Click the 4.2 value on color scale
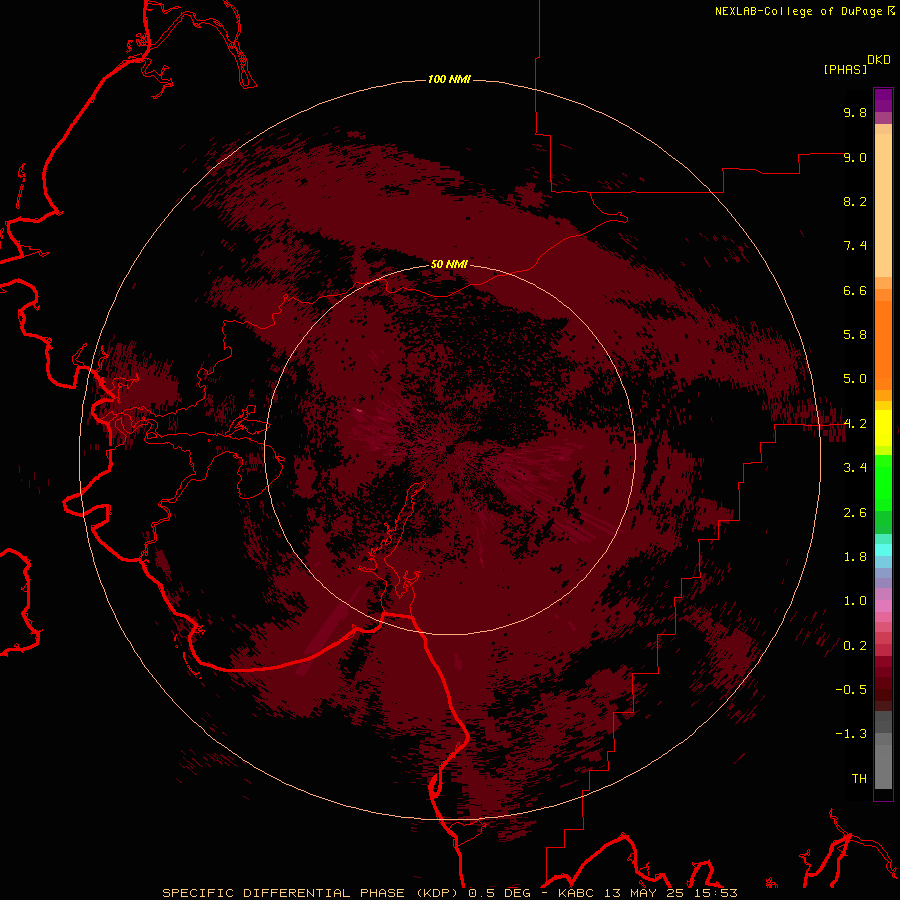 point(855,424)
